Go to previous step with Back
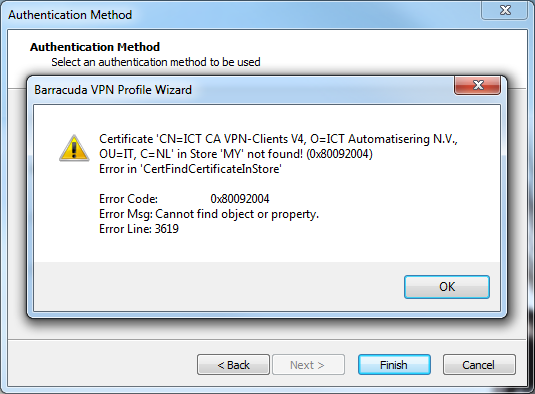The height and width of the screenshot is (394, 535). [233, 365]
